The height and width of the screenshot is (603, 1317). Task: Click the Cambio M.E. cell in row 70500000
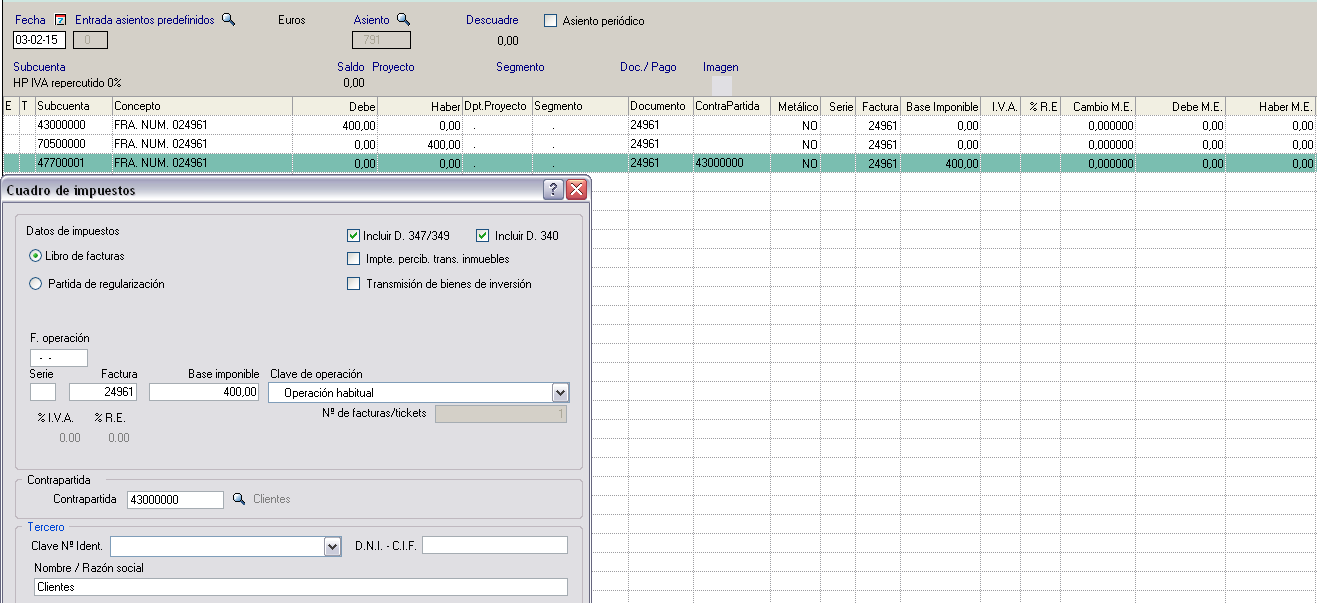[x=1098, y=145]
